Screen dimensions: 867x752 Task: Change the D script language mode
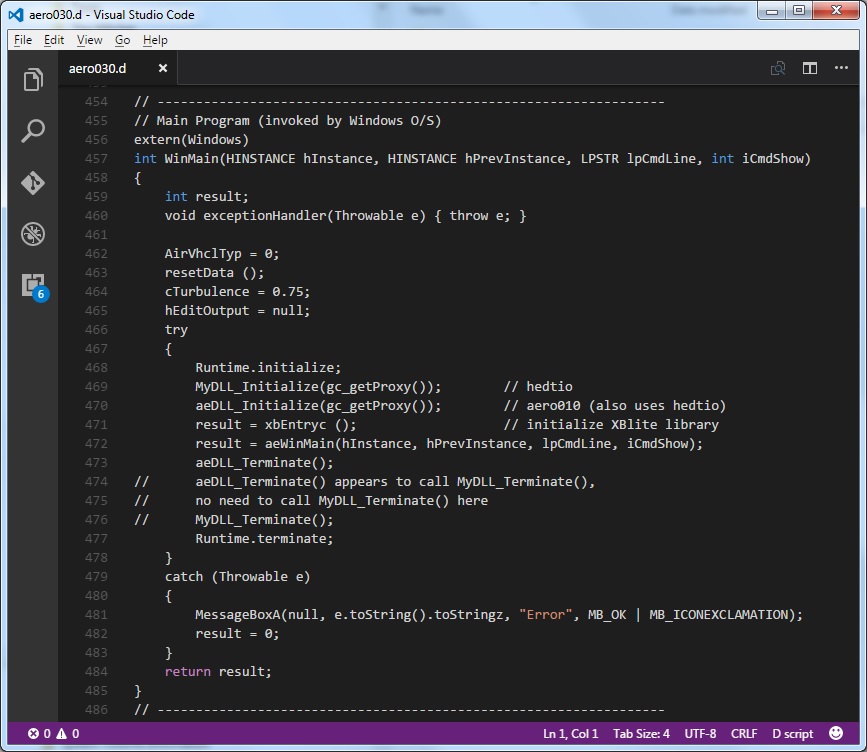click(x=793, y=733)
